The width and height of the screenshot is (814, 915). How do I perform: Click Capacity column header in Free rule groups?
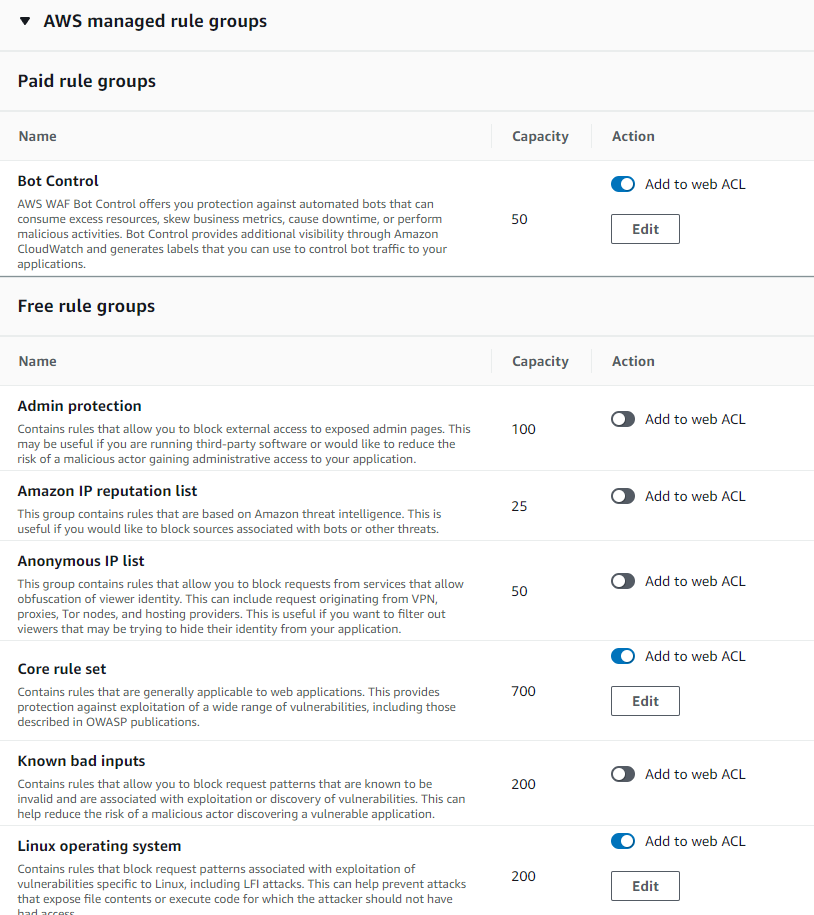(x=540, y=362)
